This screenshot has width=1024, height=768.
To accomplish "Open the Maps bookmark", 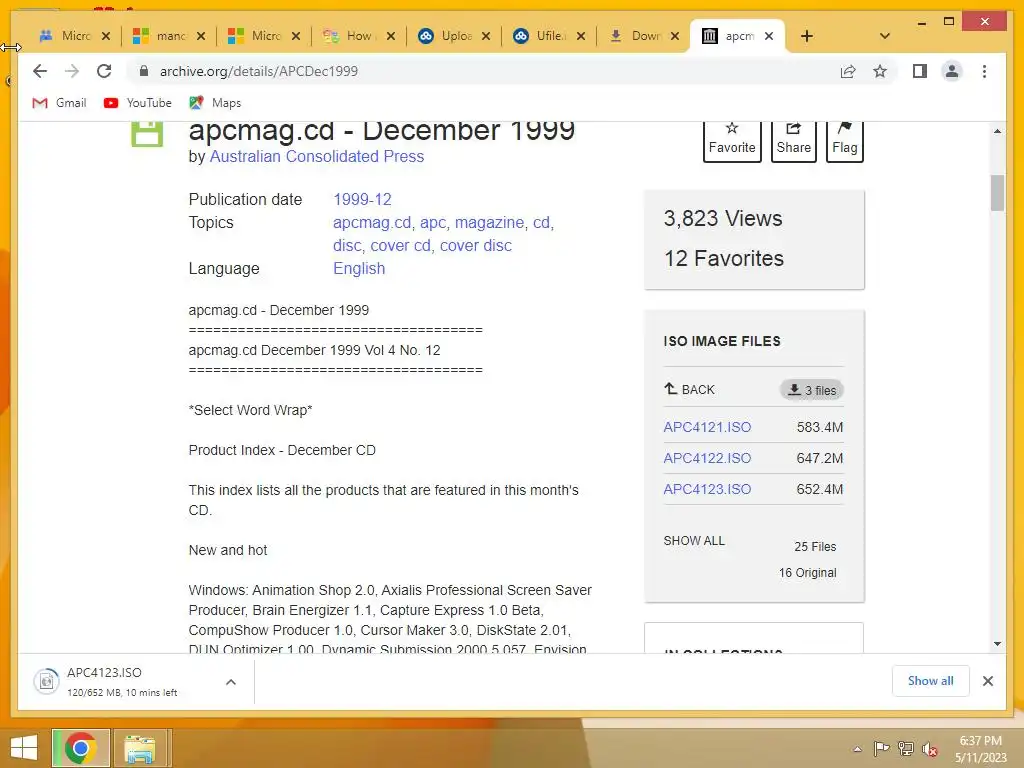I will [216, 103].
